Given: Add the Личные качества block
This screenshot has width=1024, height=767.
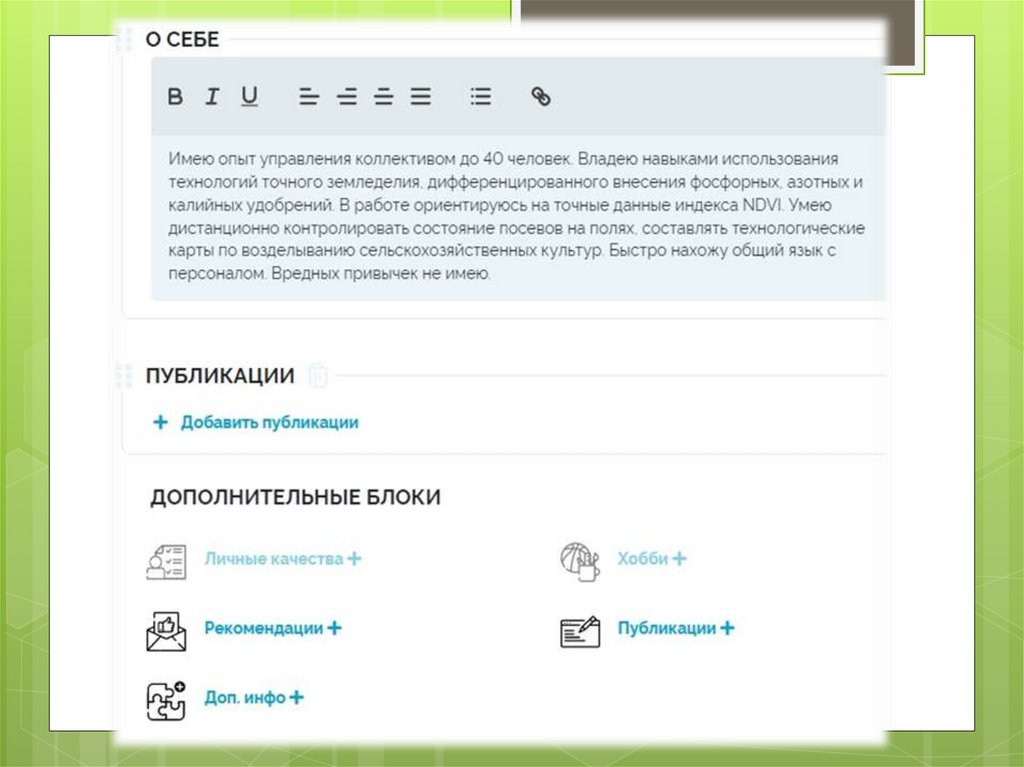Looking at the screenshot, I should (283, 559).
